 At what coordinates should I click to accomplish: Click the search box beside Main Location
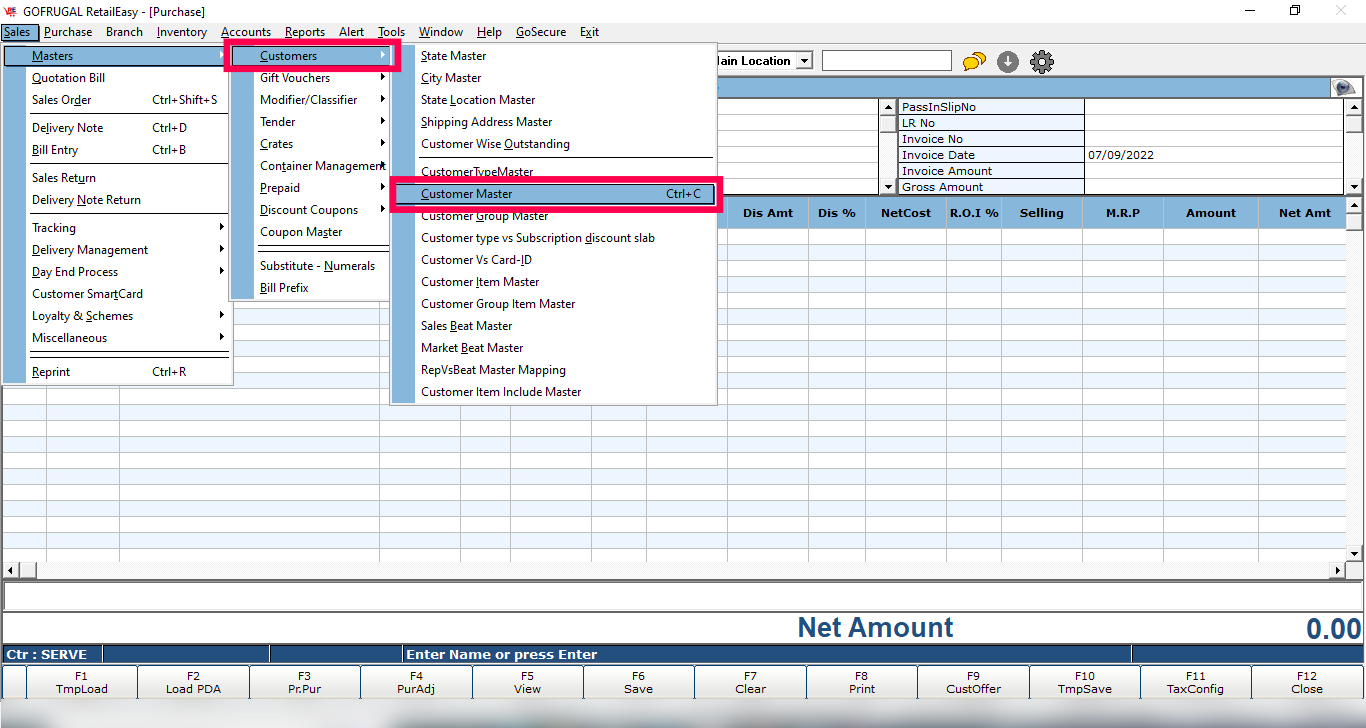coord(887,61)
